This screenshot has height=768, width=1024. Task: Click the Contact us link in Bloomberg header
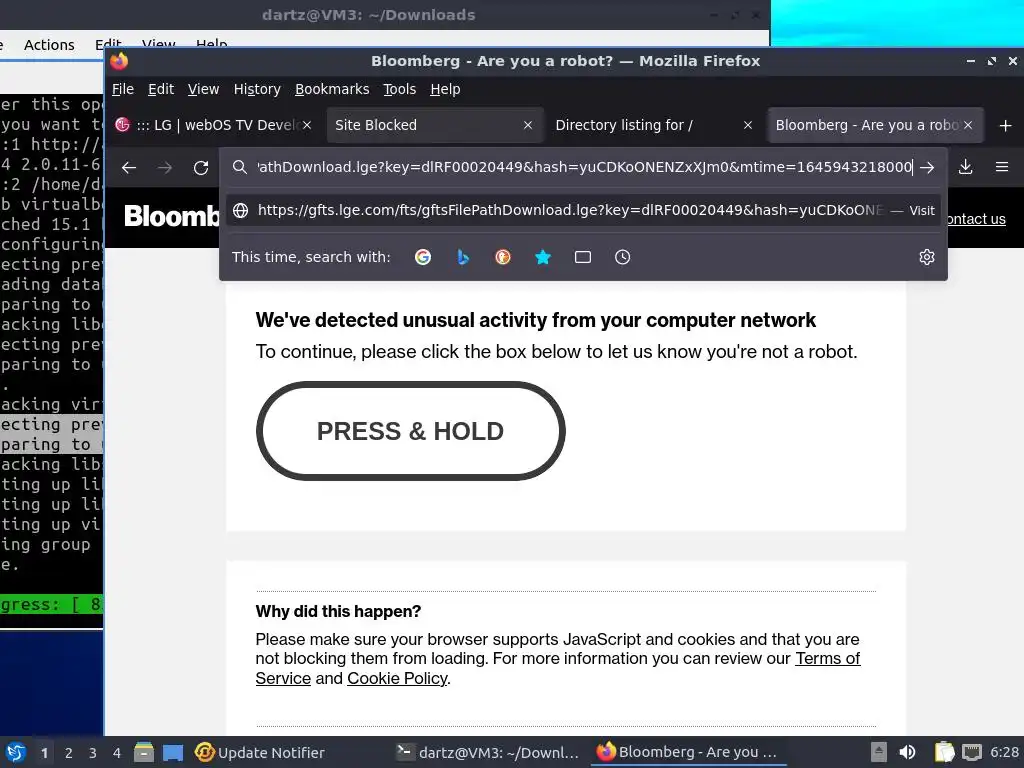click(976, 219)
